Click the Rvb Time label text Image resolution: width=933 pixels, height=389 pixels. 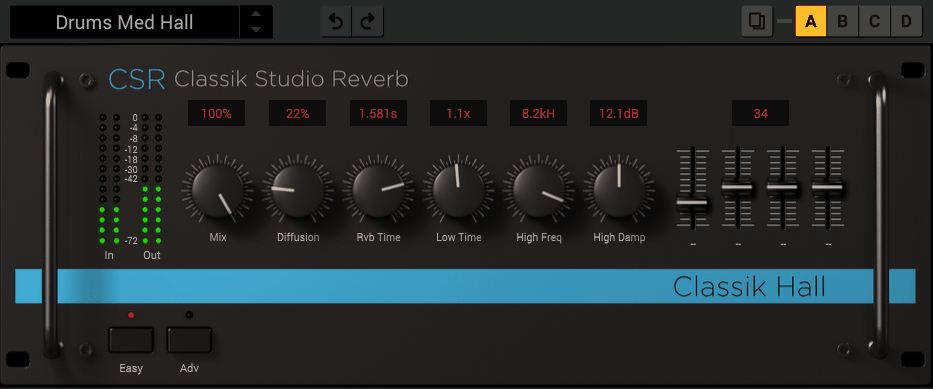378,237
